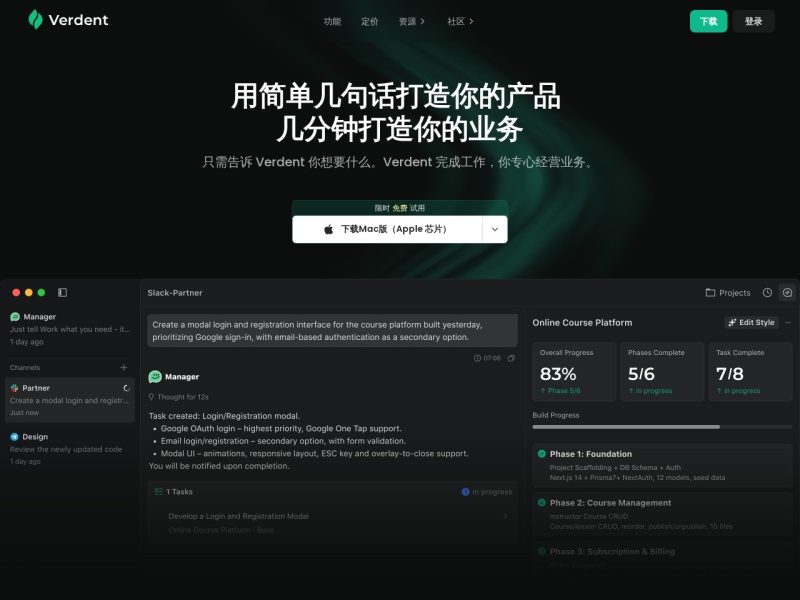
Task: Click the green 下载 button
Action: coord(709,21)
